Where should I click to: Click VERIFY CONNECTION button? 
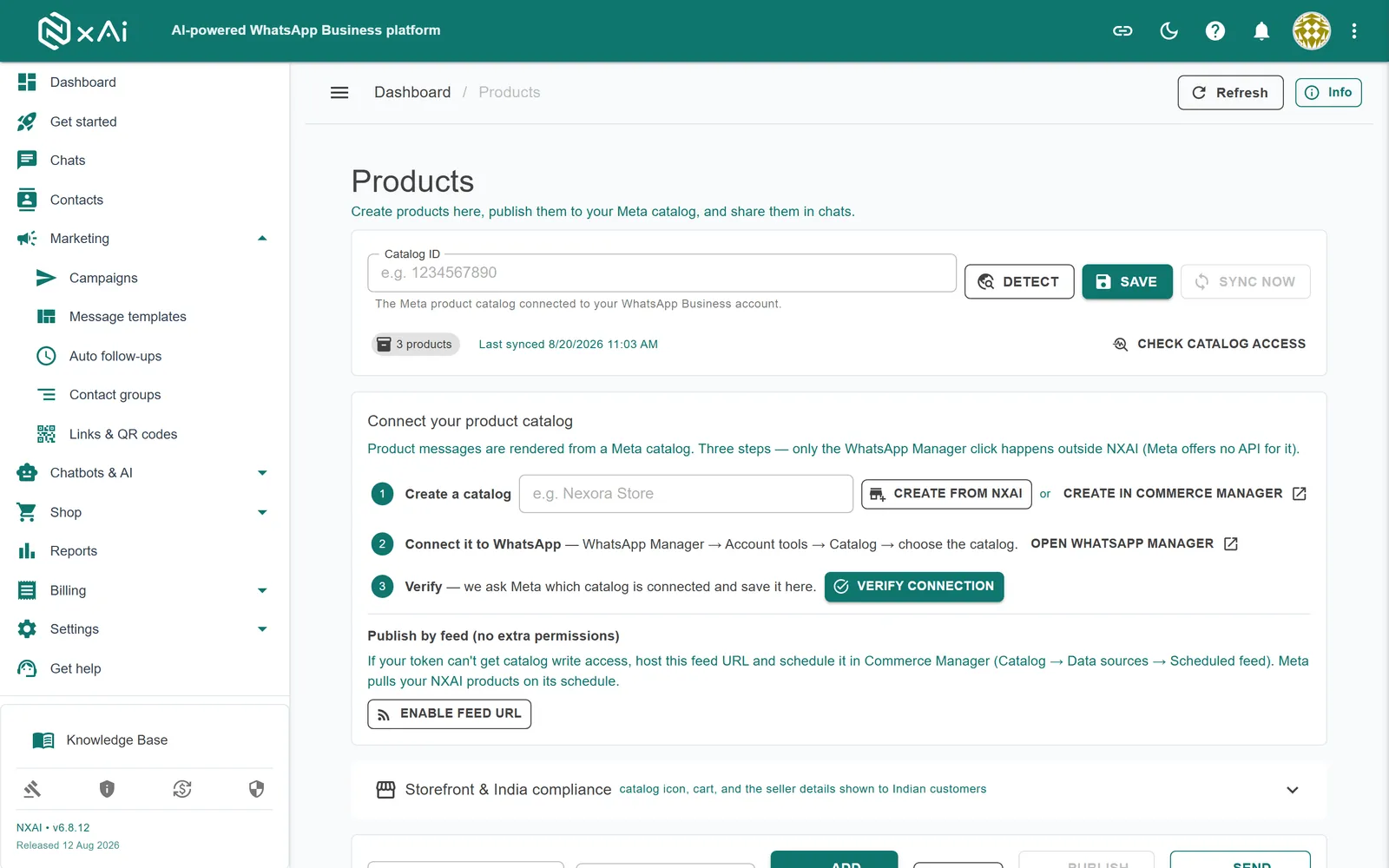(914, 587)
